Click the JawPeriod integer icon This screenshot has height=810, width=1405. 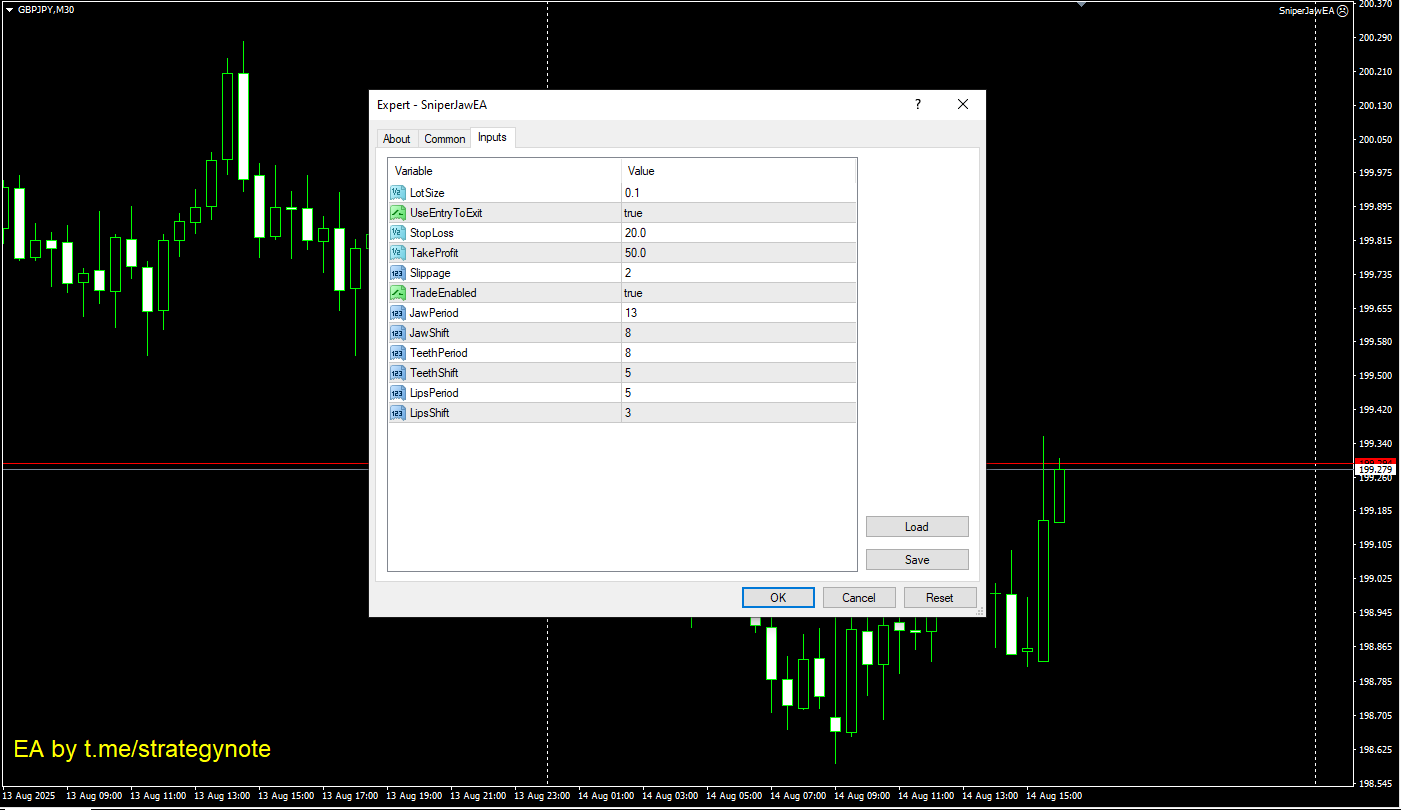[397, 313]
